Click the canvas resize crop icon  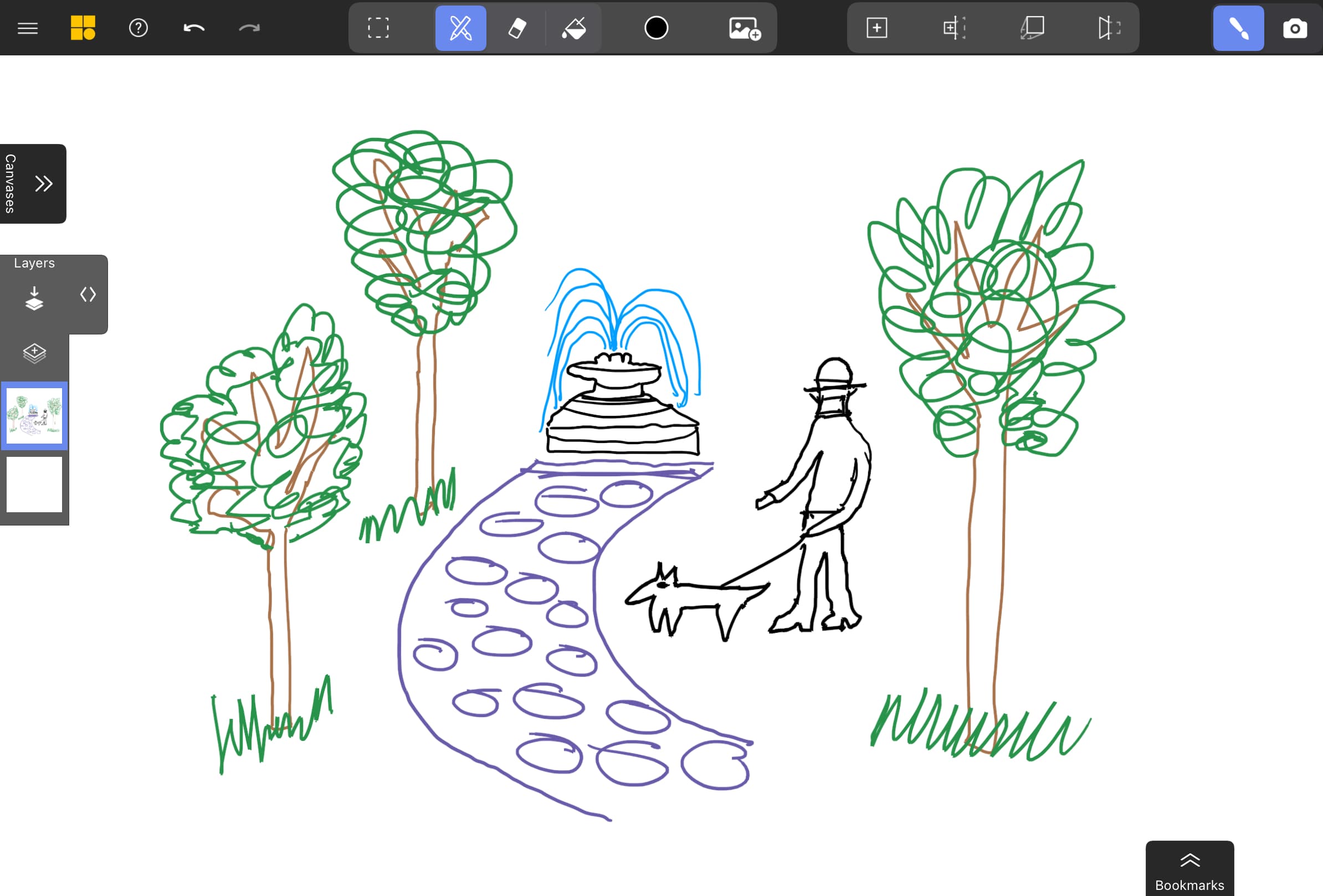click(954, 28)
